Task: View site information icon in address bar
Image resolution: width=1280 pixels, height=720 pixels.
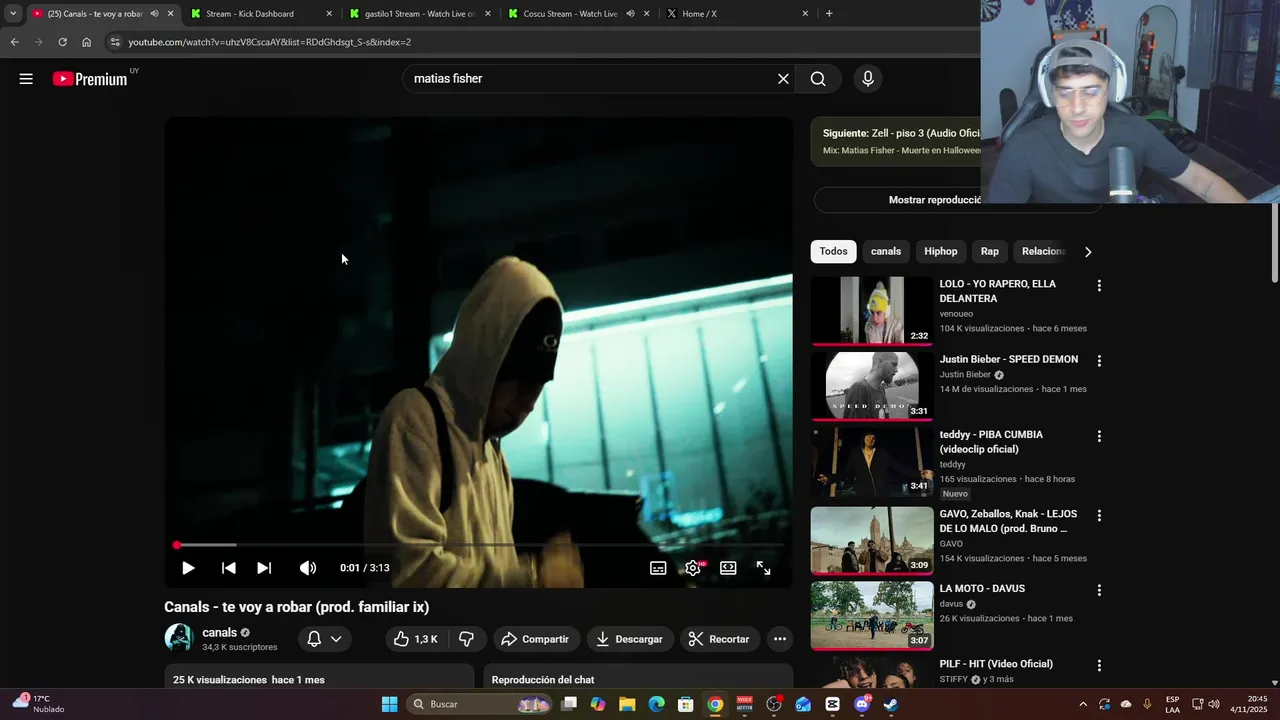Action: [115, 42]
